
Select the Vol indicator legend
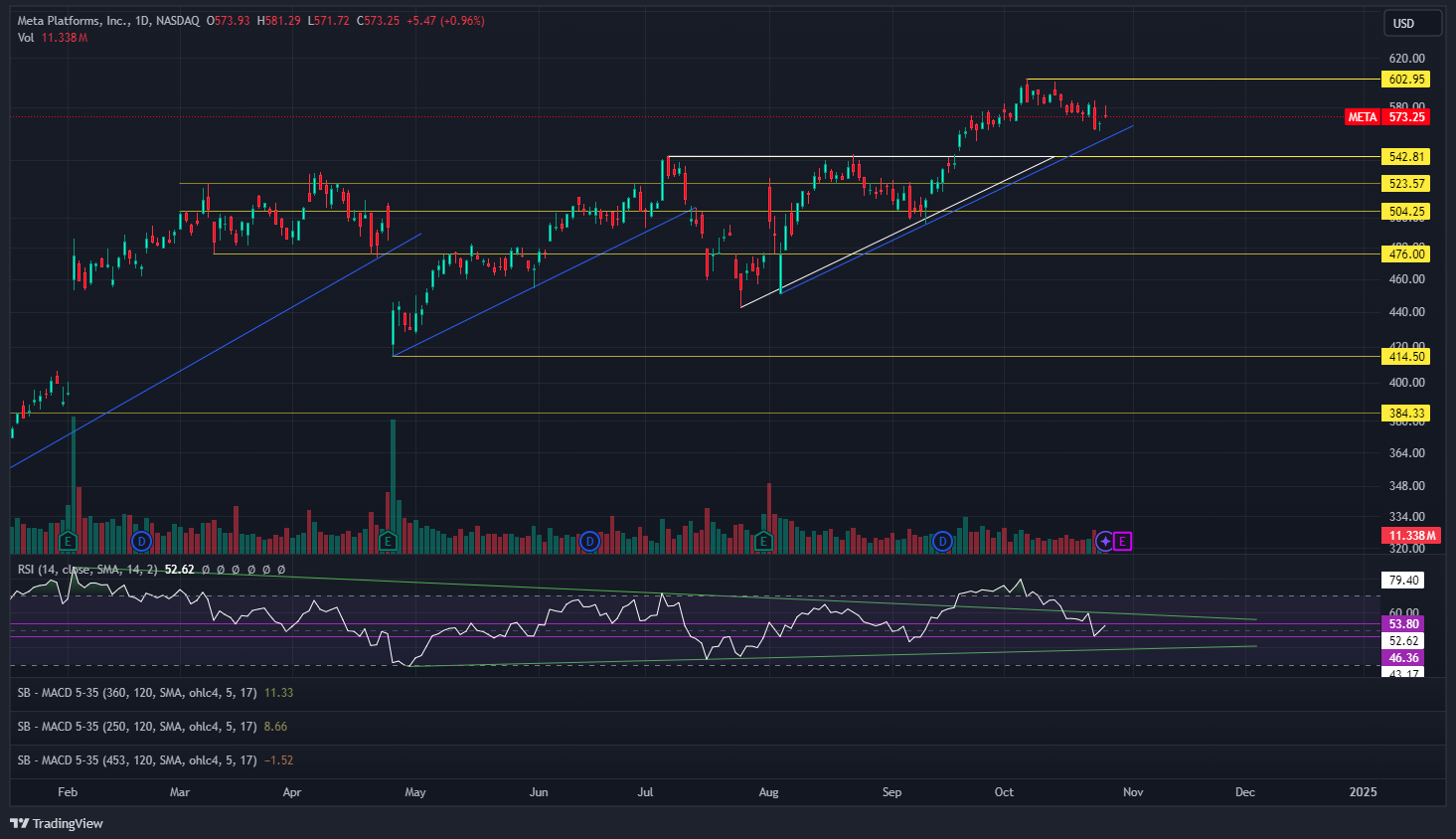26,38
